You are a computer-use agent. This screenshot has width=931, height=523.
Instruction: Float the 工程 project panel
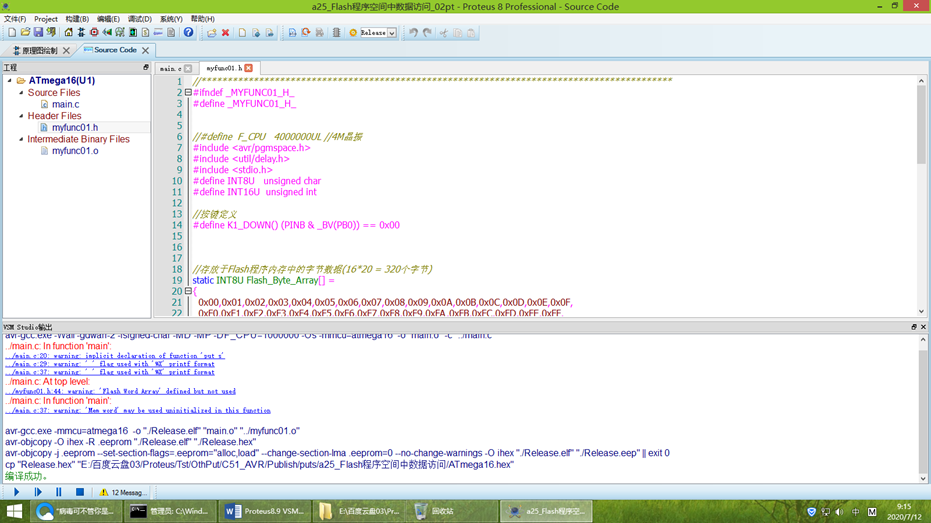[145, 68]
